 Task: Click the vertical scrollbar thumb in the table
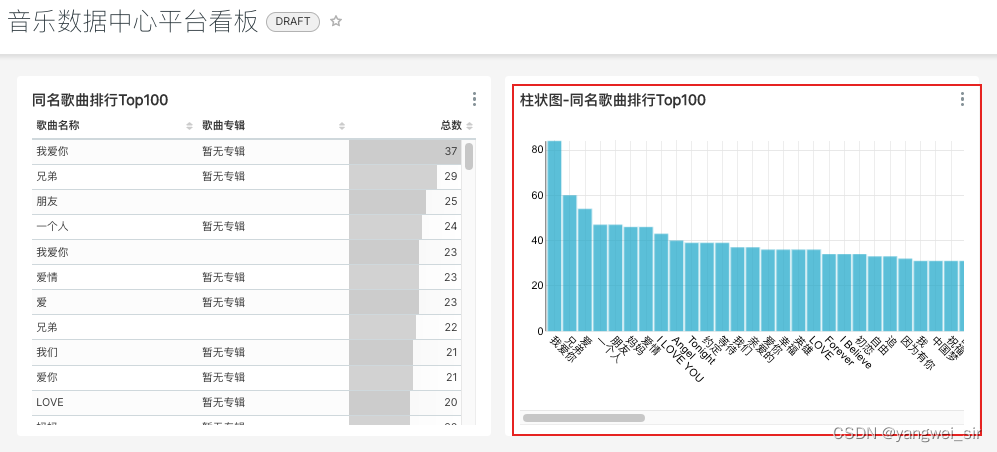pyautogui.click(x=469, y=156)
